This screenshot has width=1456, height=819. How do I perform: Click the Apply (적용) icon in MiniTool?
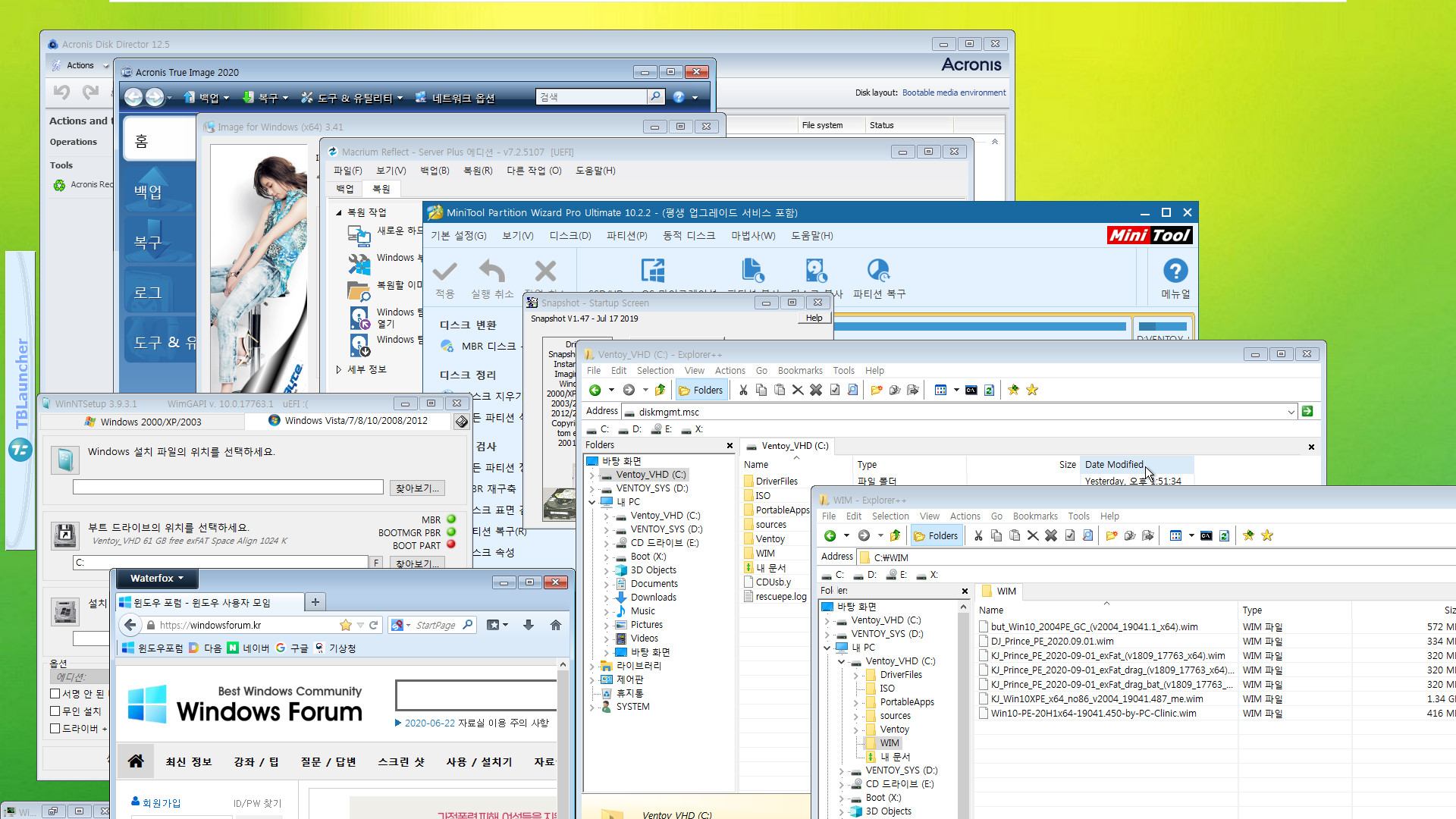(447, 271)
